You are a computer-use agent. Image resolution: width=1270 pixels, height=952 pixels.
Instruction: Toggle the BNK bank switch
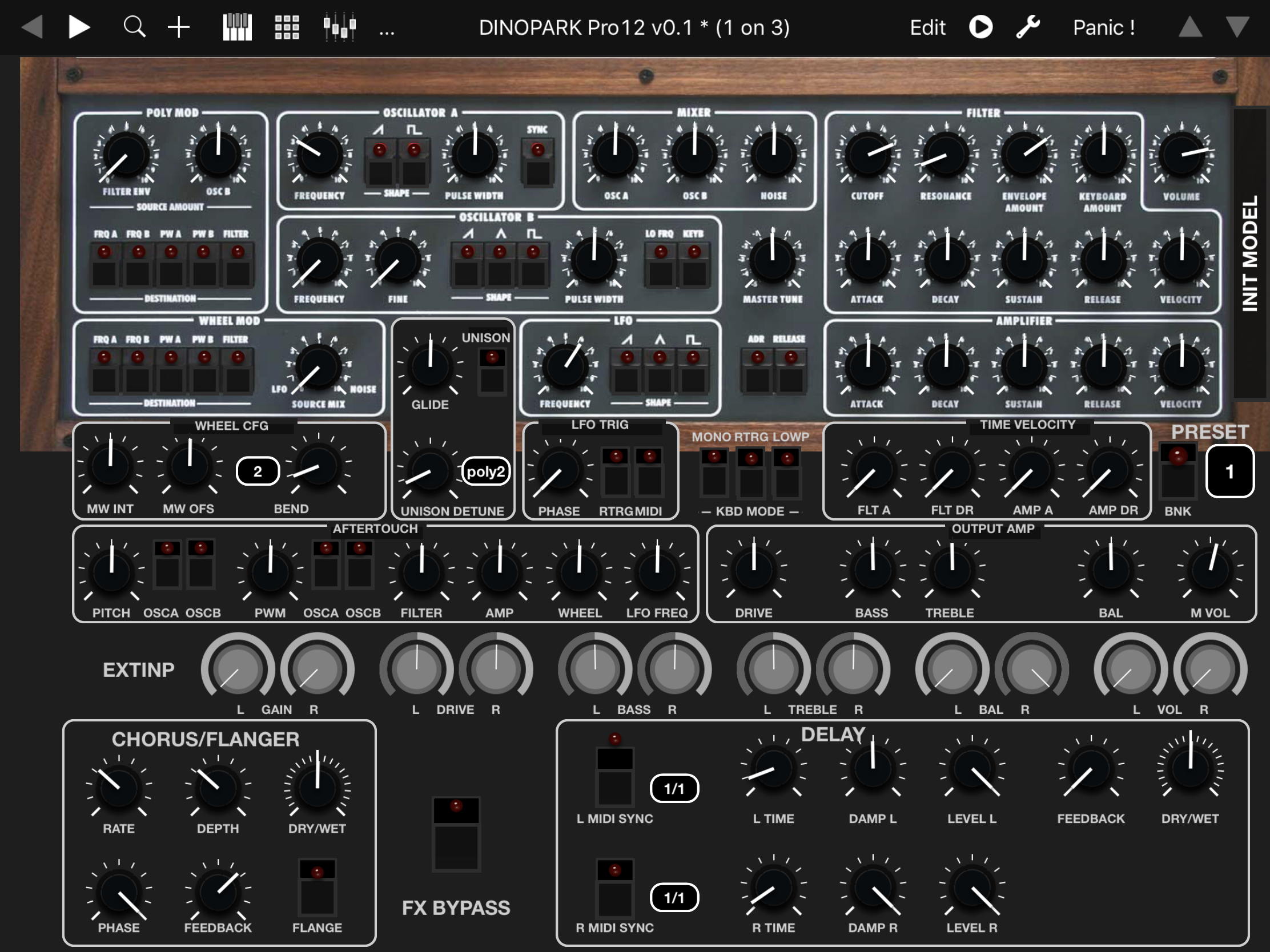point(1177,470)
